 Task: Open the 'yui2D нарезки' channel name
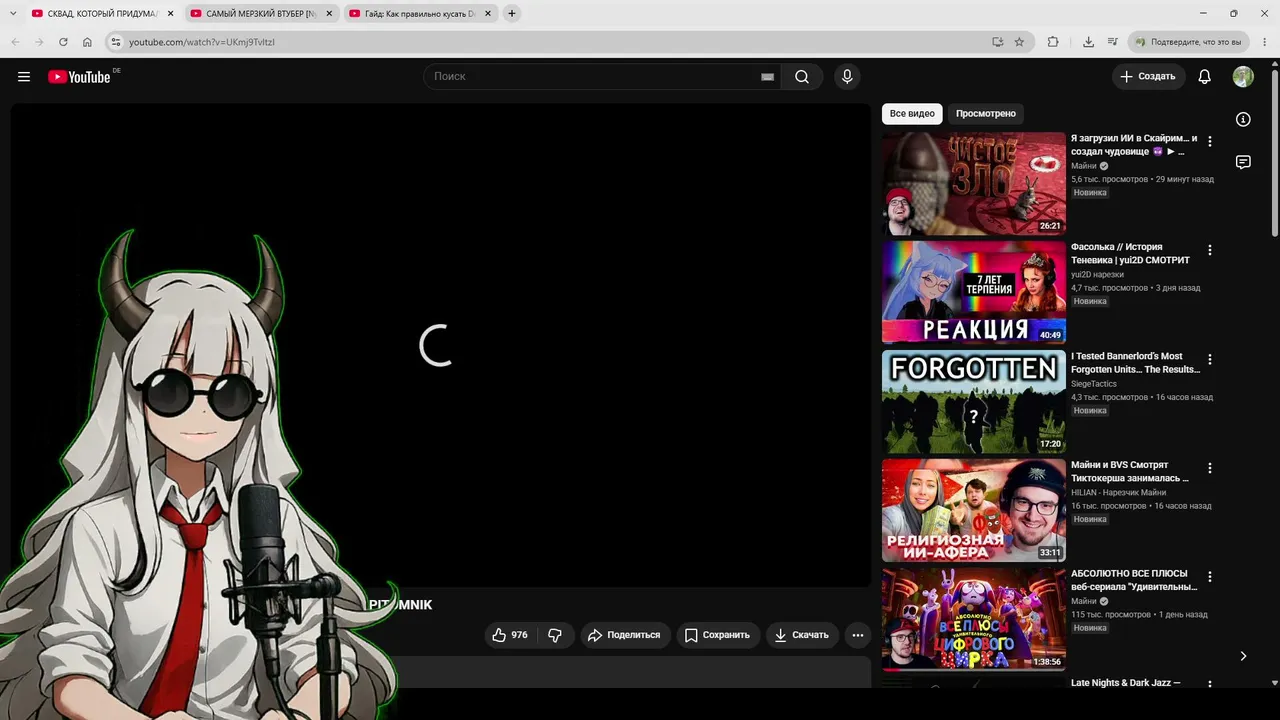[x=1097, y=275]
